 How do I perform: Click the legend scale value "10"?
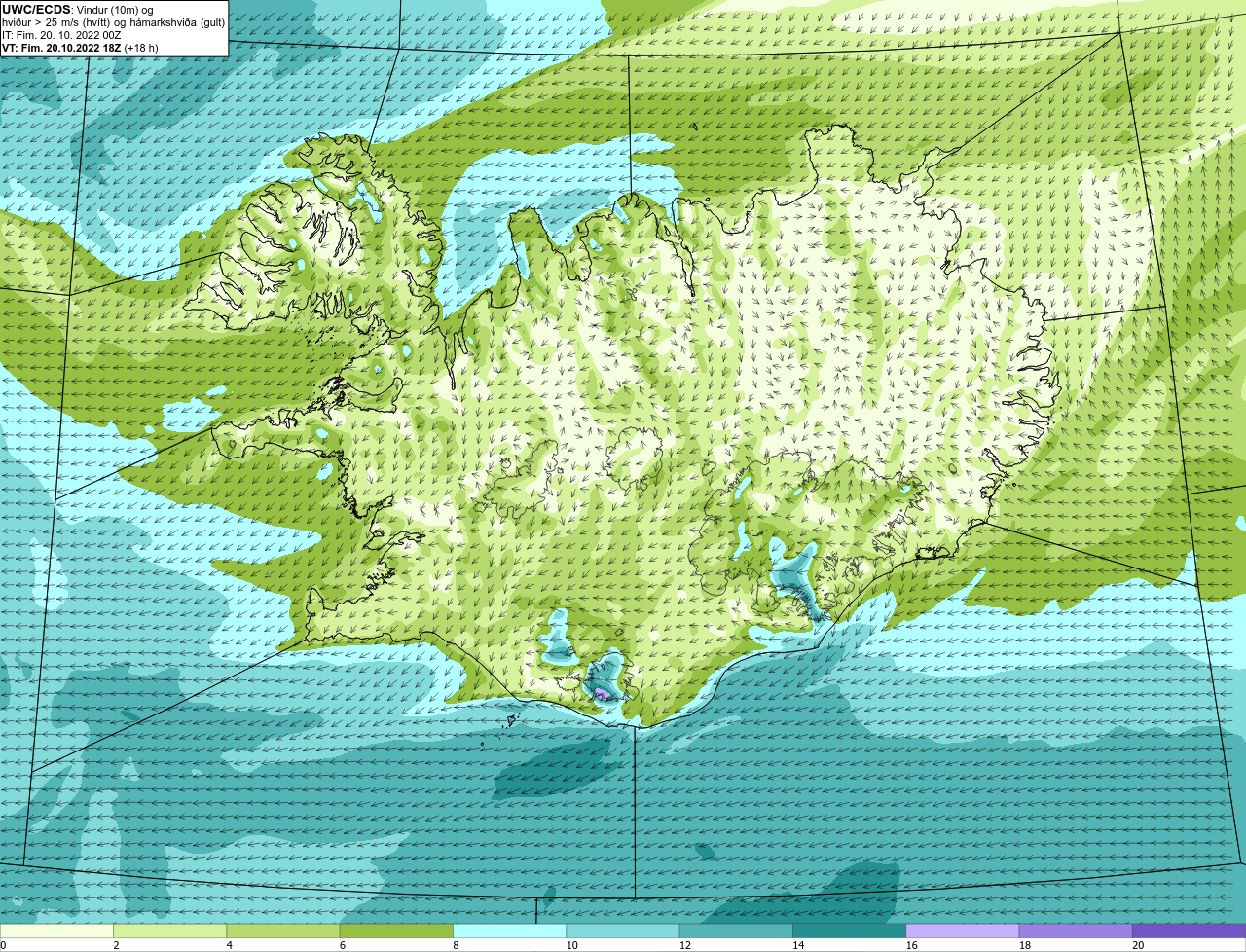(571, 945)
